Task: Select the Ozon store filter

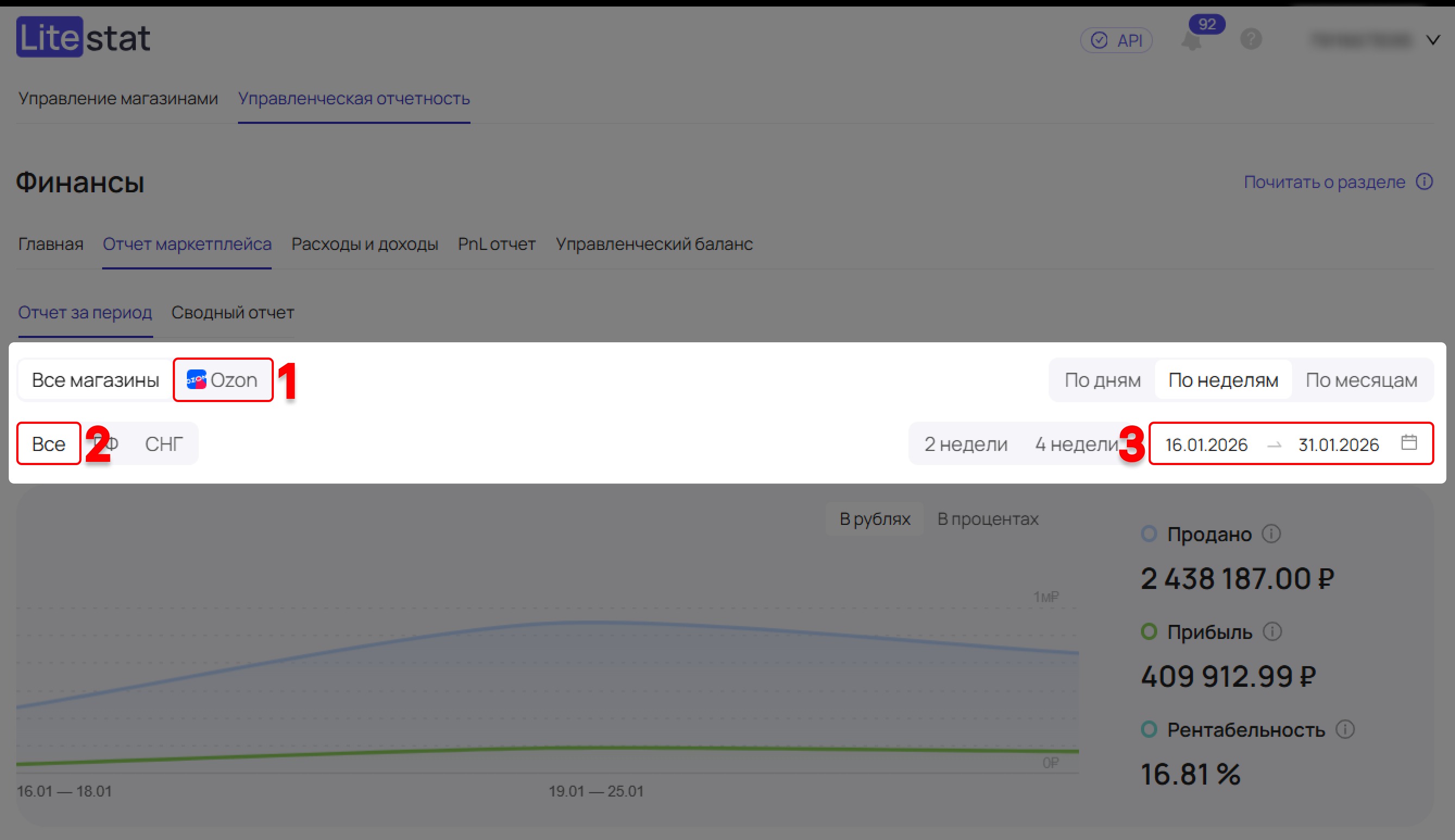Action: pos(223,380)
